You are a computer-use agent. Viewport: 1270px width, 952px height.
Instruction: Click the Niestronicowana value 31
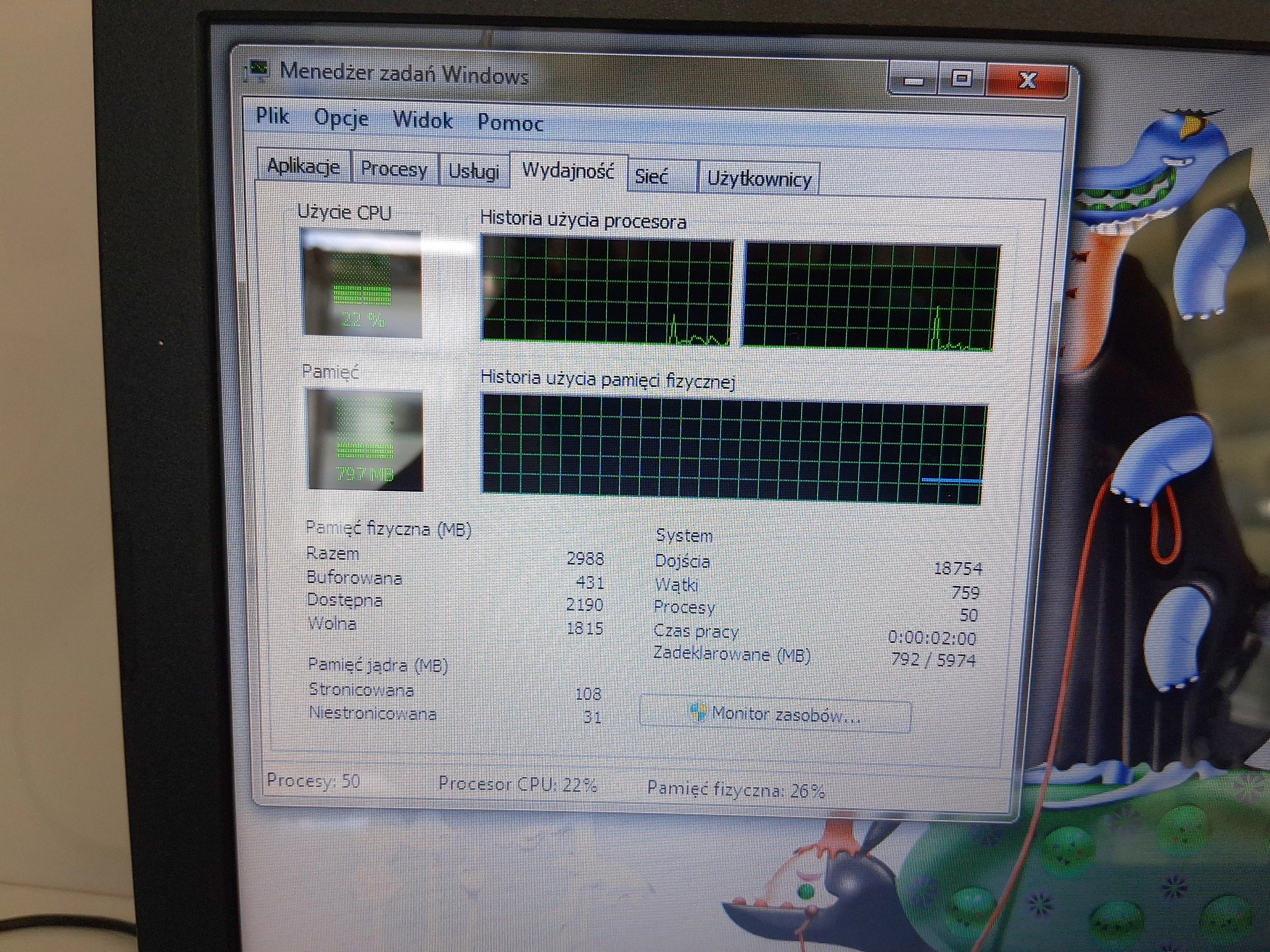(x=593, y=717)
